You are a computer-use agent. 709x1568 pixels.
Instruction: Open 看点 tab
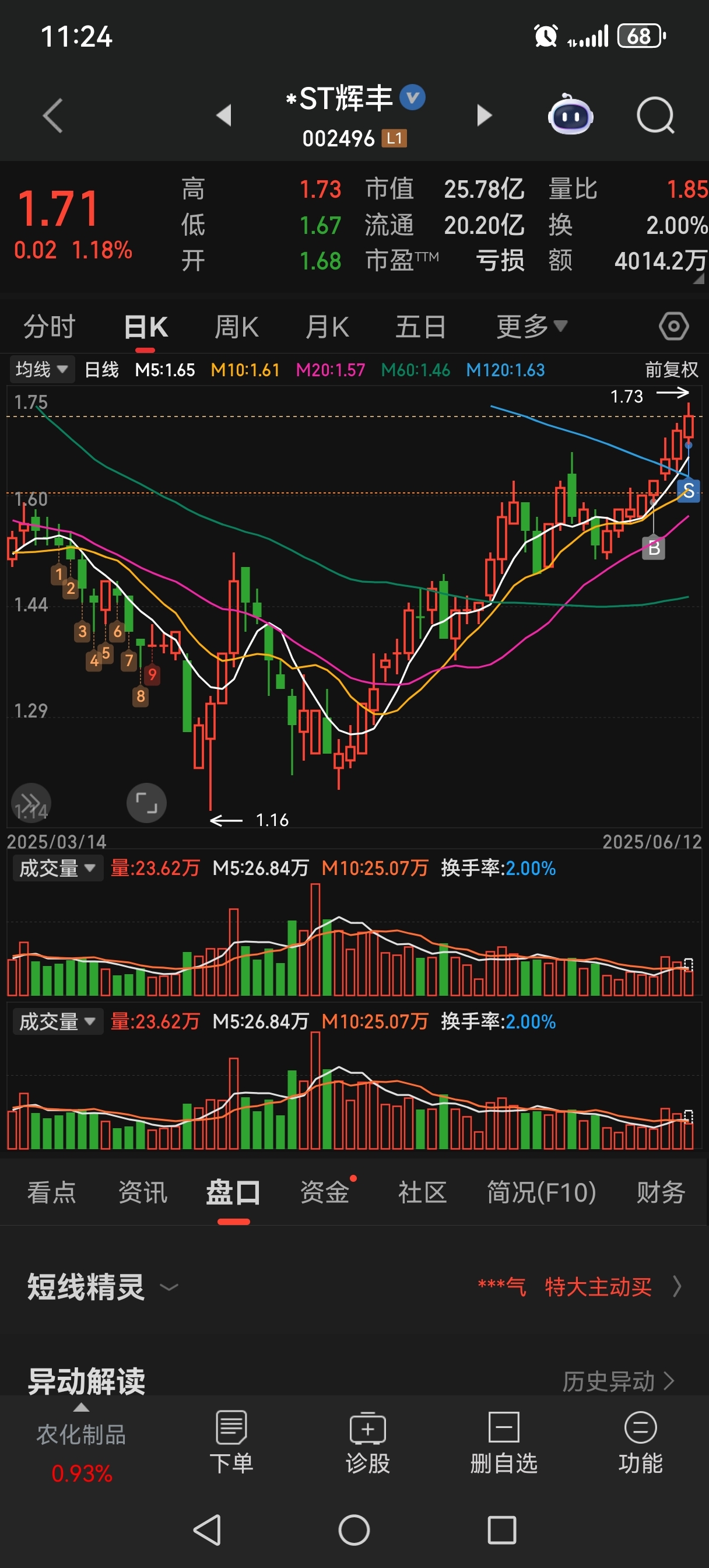click(52, 1192)
